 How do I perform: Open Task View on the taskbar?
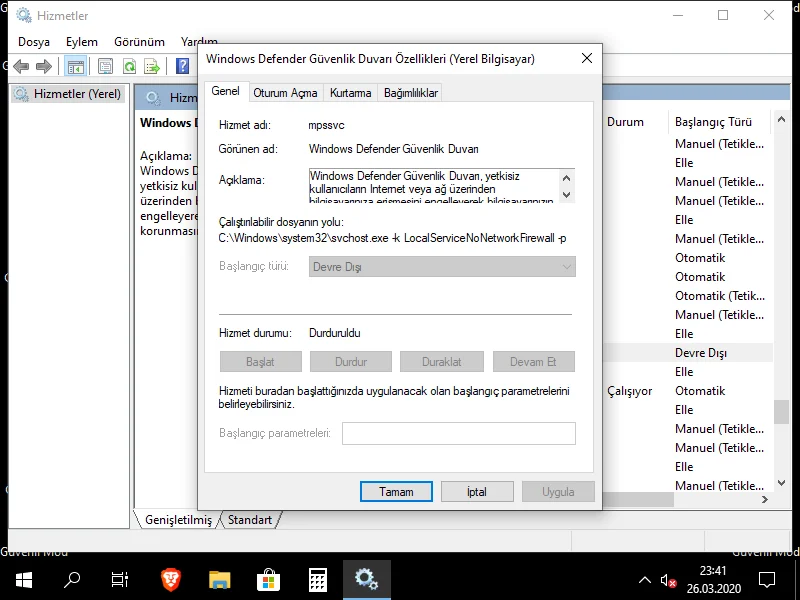click(x=120, y=580)
